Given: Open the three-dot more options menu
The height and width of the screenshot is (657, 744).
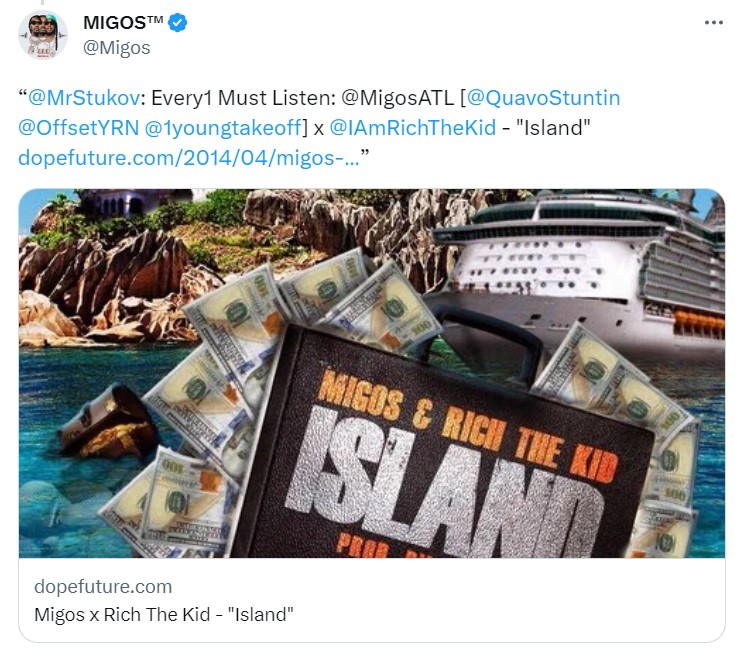Looking at the screenshot, I should pos(714,22).
